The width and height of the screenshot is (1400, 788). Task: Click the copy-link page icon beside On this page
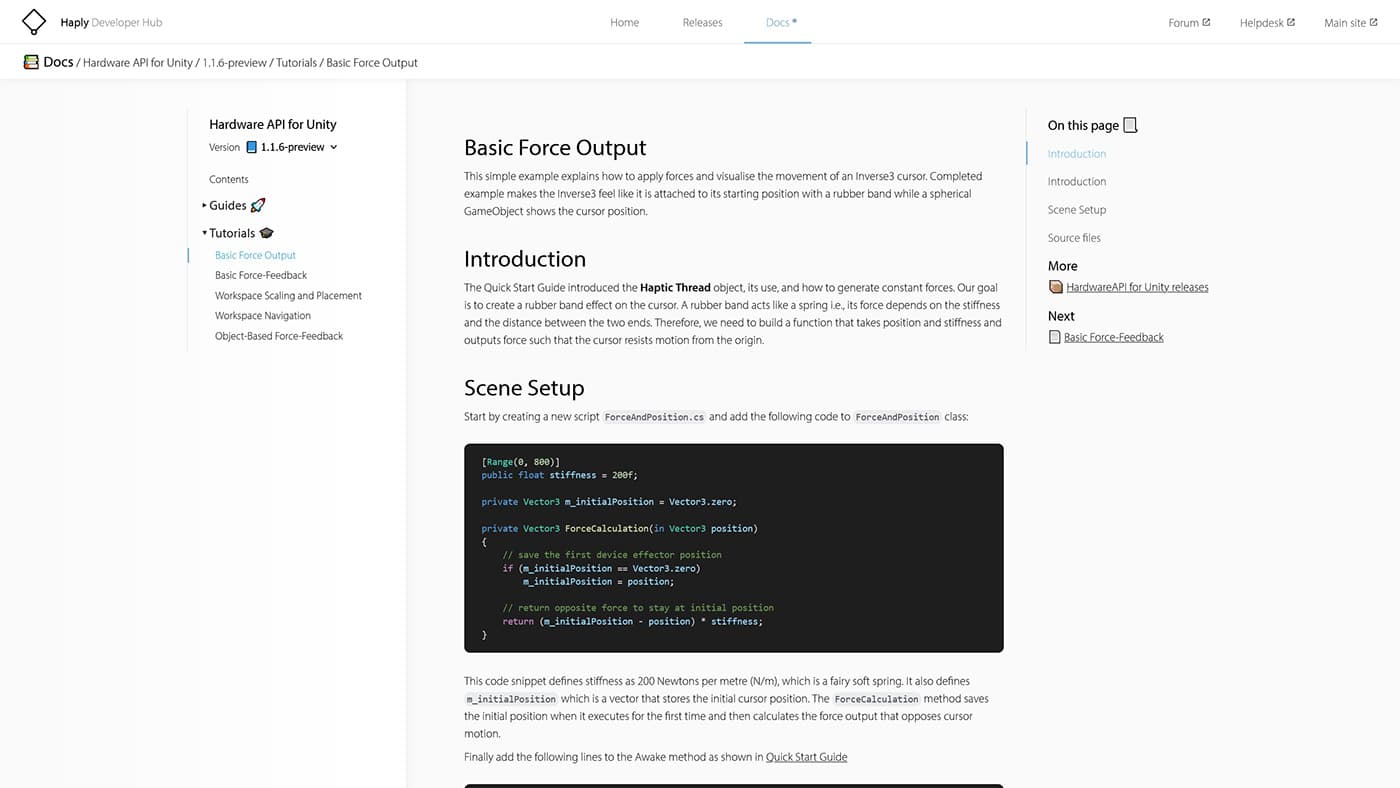tap(1130, 124)
